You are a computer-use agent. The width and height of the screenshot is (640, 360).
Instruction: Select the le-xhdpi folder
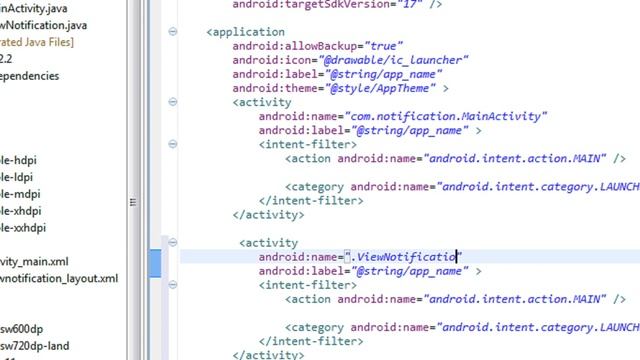click(21, 211)
